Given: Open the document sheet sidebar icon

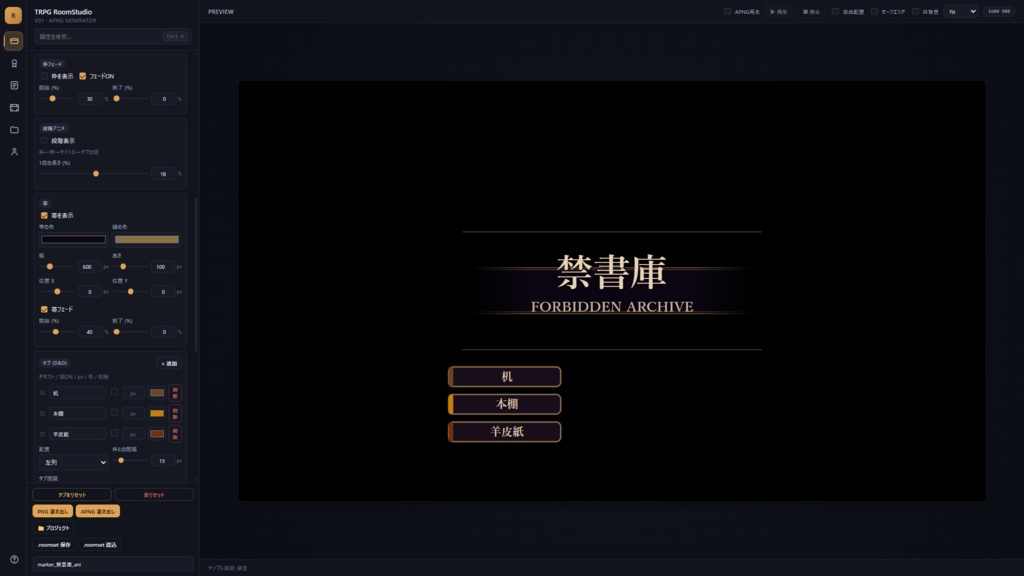Looking at the screenshot, I should pos(14,86).
